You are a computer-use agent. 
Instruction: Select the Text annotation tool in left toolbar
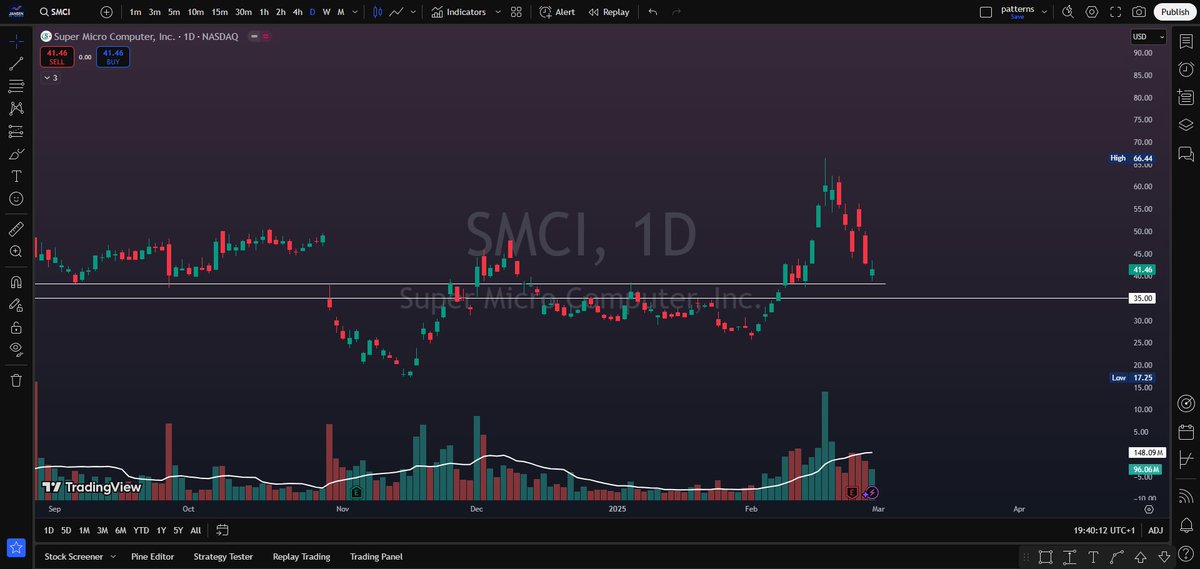tap(16, 176)
